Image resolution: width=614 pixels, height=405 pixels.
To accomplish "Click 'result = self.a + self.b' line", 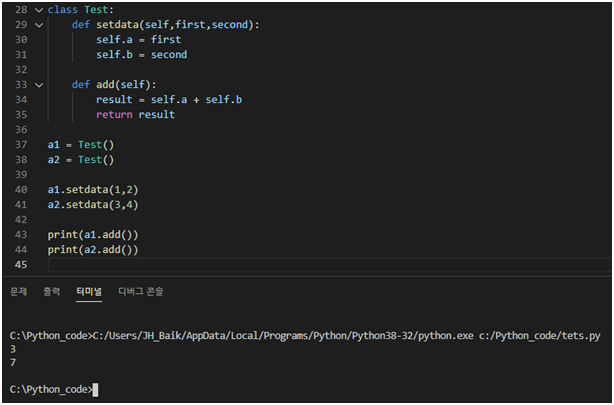I will click(x=169, y=100).
